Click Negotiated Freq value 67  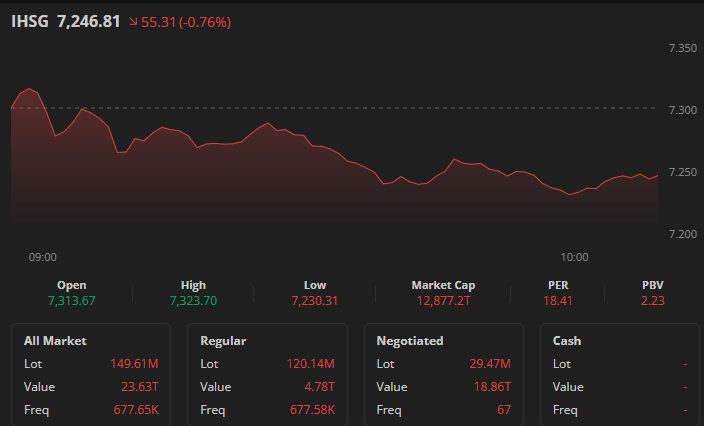pos(504,409)
